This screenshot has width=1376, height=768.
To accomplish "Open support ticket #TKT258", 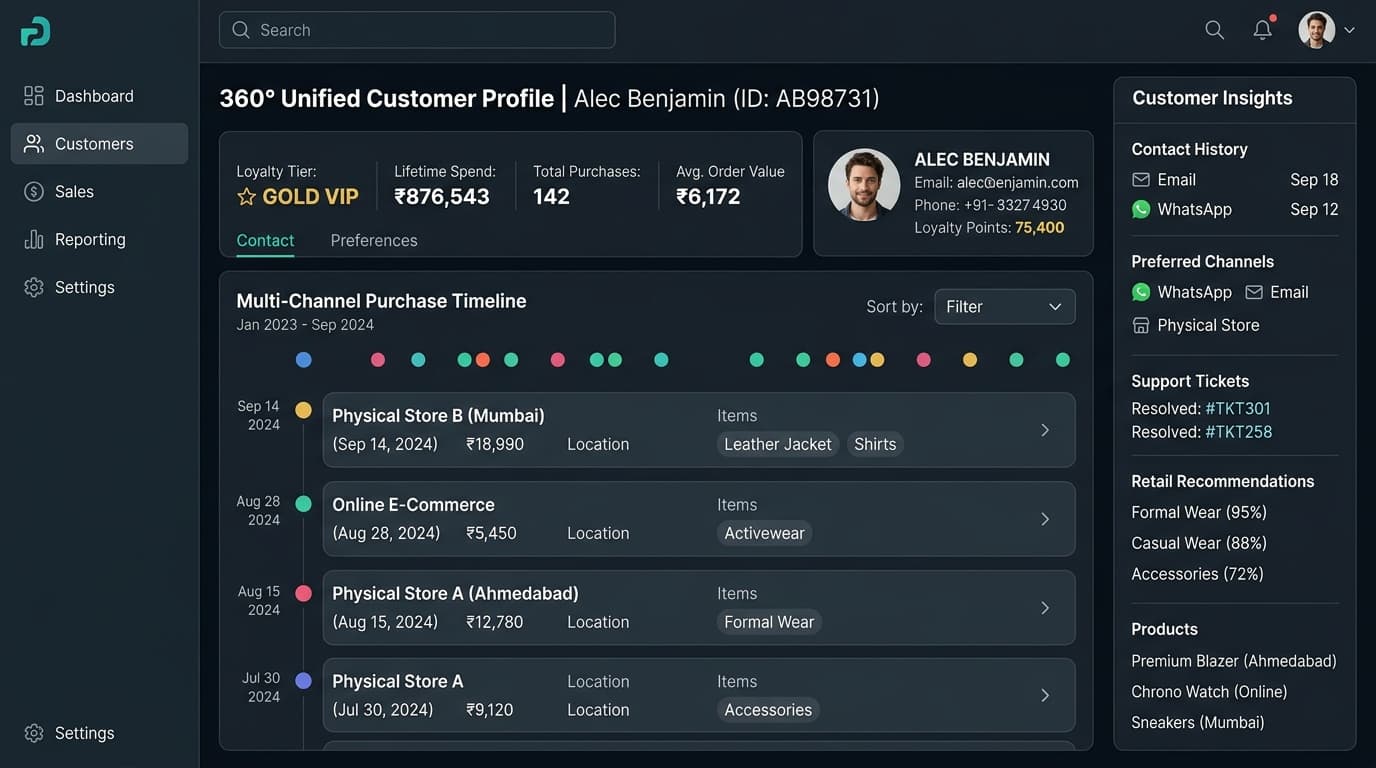I will coord(1239,432).
